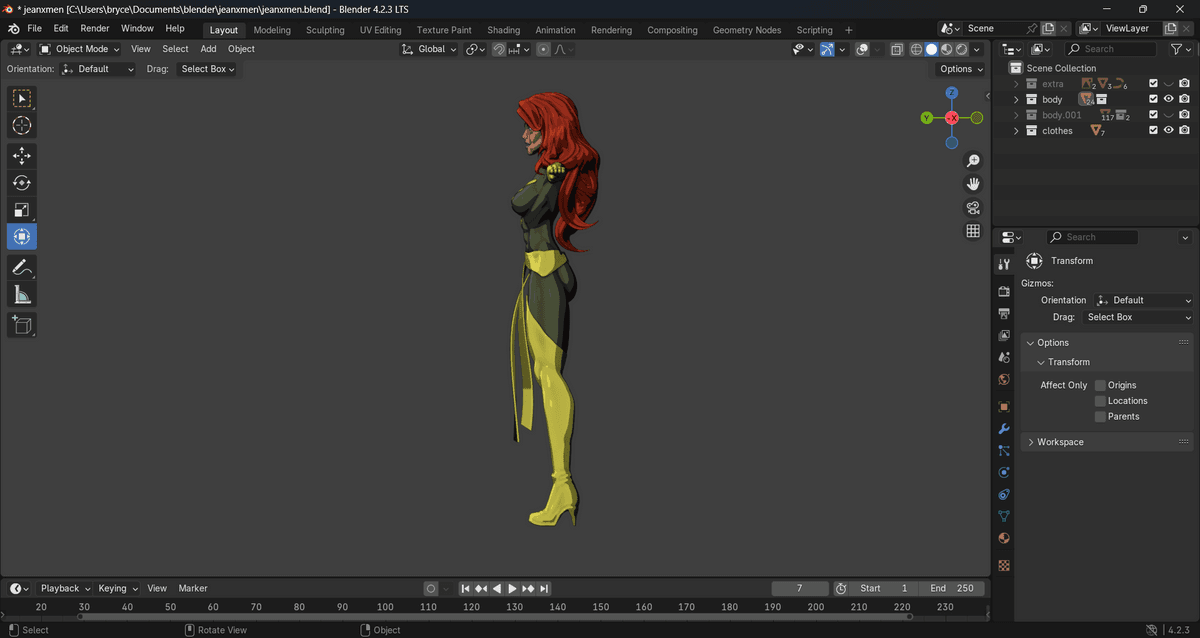Enable the Parents checkbox
The height and width of the screenshot is (638, 1200).
click(x=1100, y=417)
